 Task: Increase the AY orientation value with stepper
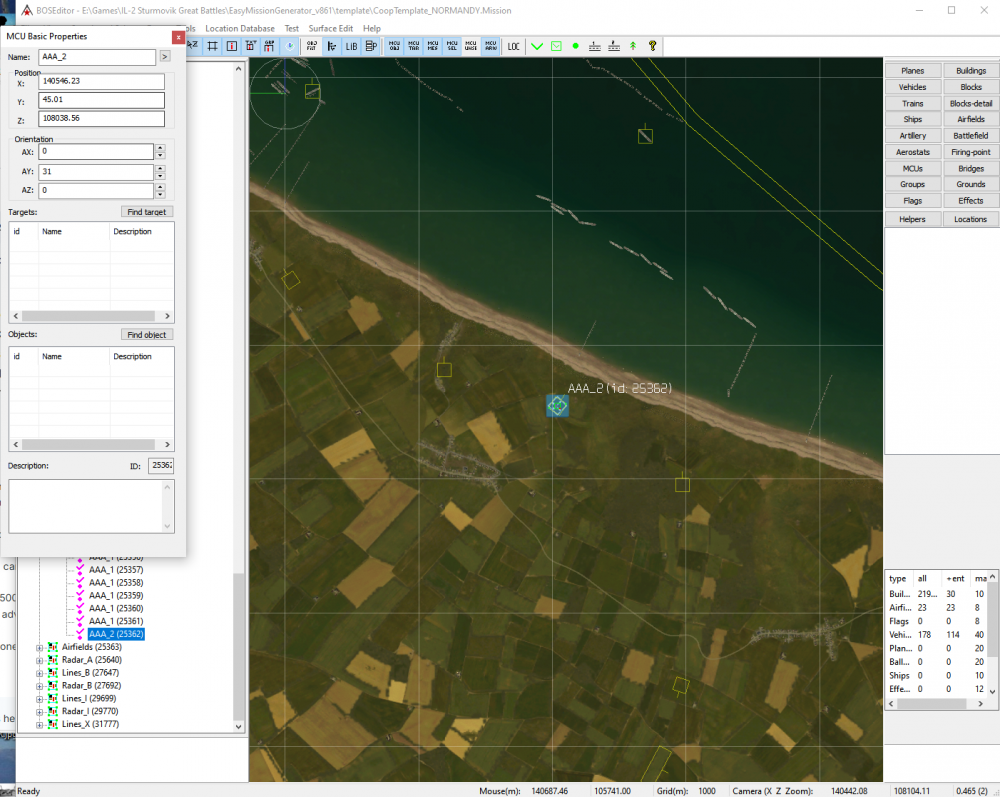(160, 168)
